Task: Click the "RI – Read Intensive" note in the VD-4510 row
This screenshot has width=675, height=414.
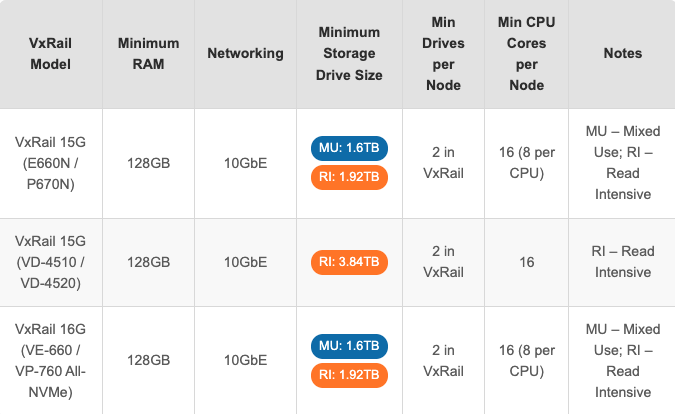Action: [622, 262]
